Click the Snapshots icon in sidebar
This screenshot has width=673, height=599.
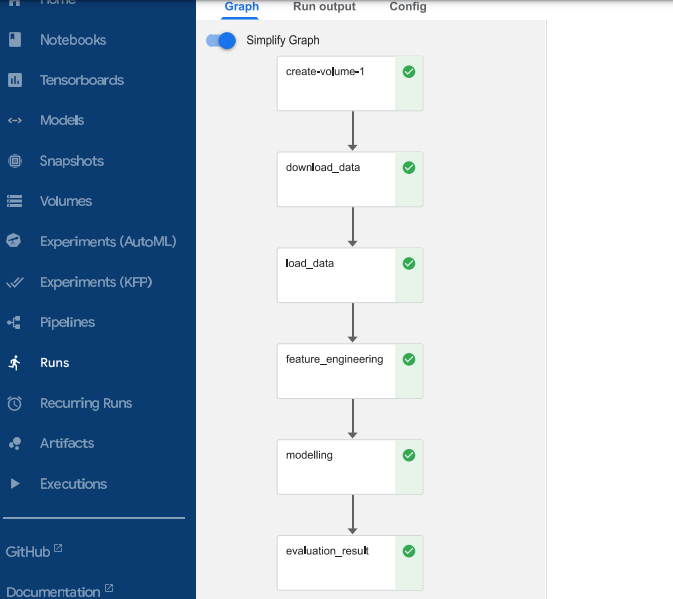coord(15,161)
